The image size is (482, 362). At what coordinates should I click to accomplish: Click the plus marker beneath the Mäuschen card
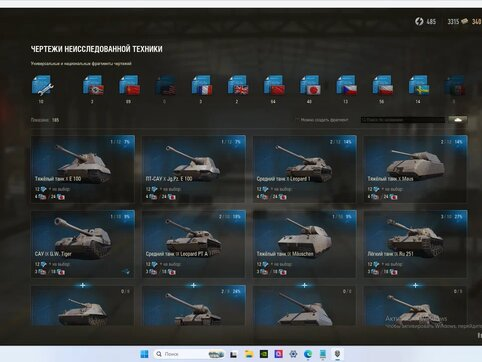pos(304,285)
